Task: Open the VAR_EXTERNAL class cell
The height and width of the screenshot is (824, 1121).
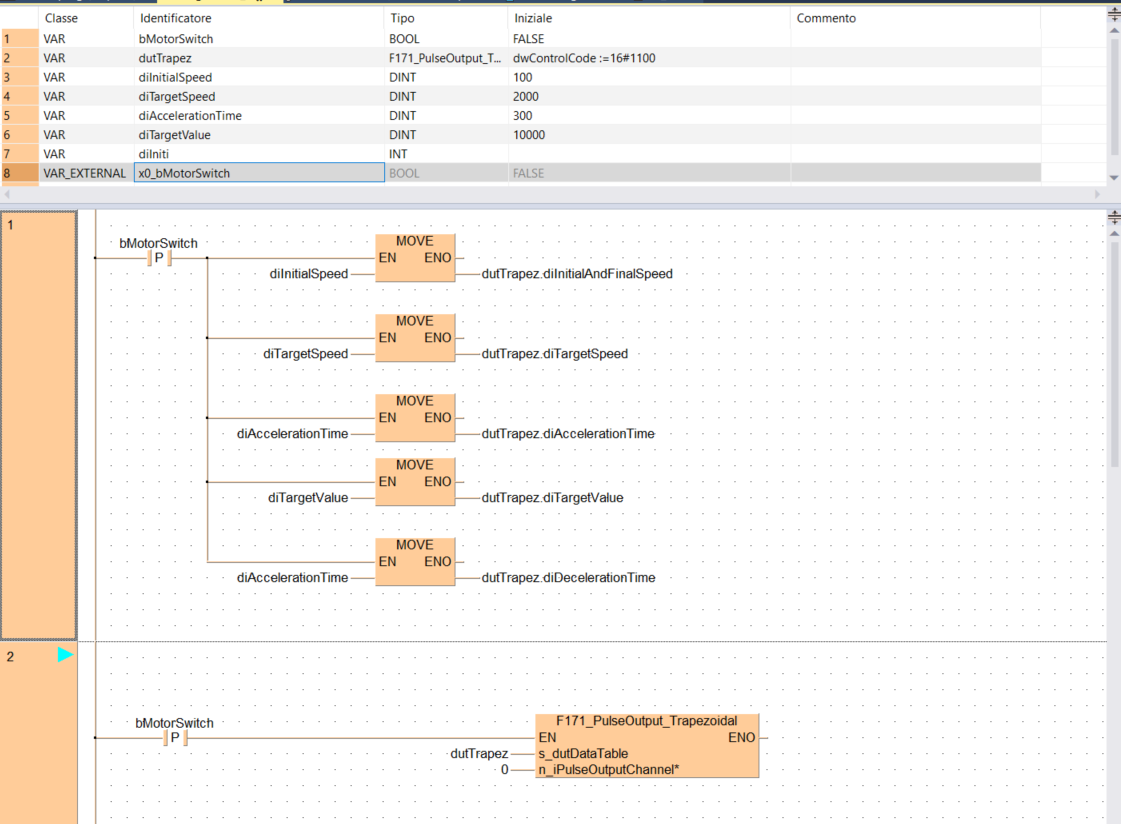Action: 85,173
